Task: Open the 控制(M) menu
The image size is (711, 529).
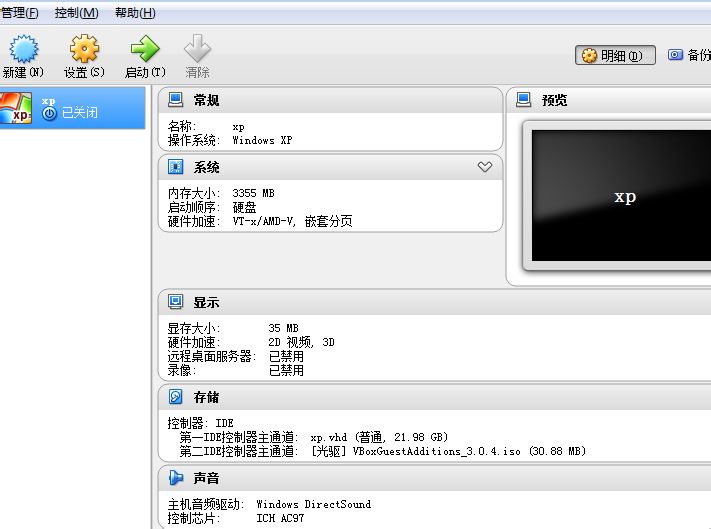Action: (76, 13)
